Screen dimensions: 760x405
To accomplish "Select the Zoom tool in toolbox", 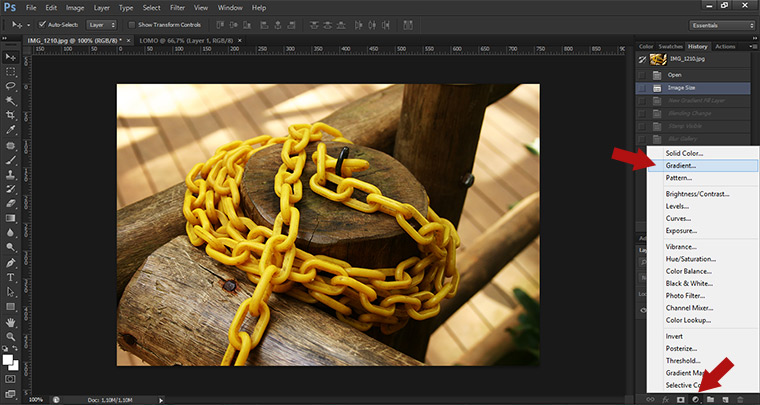I will pos(10,337).
